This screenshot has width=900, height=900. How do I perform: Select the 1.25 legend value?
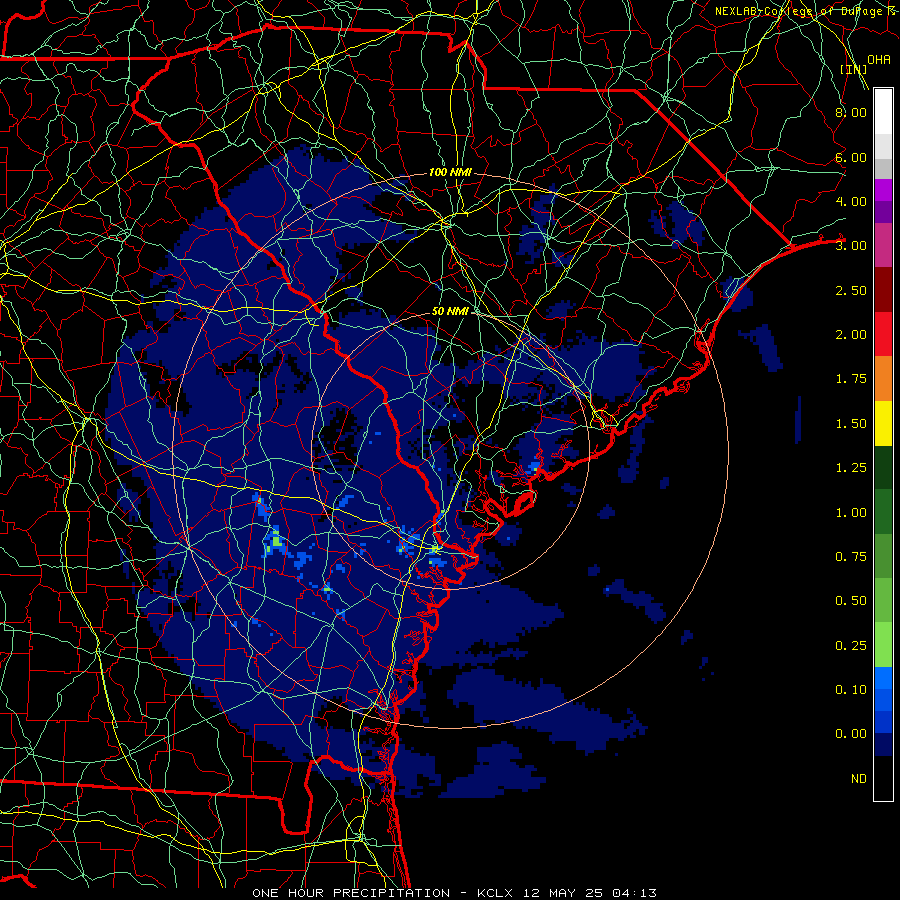851,468
